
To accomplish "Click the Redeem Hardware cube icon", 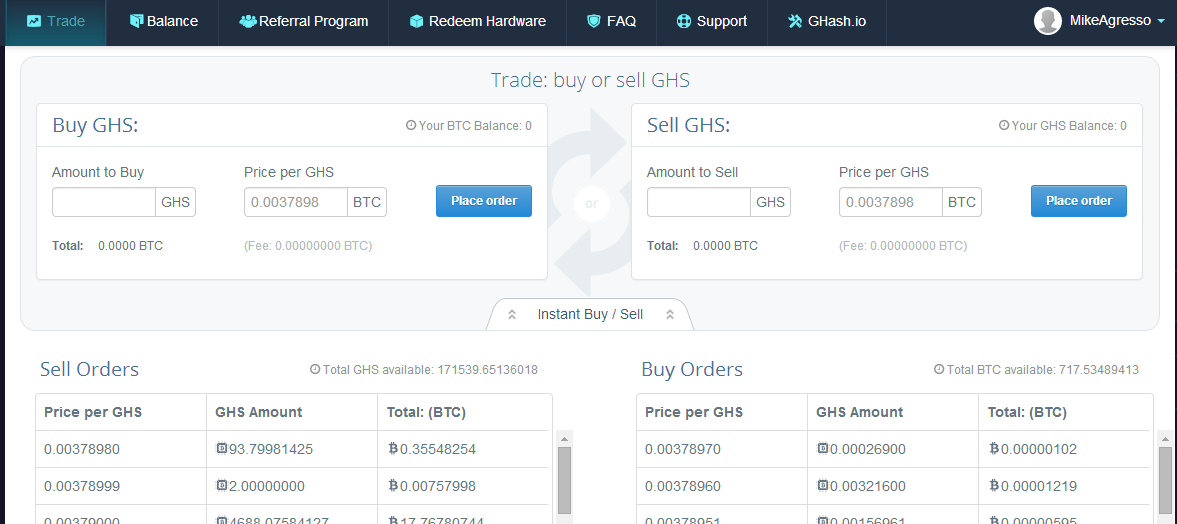I will tap(417, 21).
